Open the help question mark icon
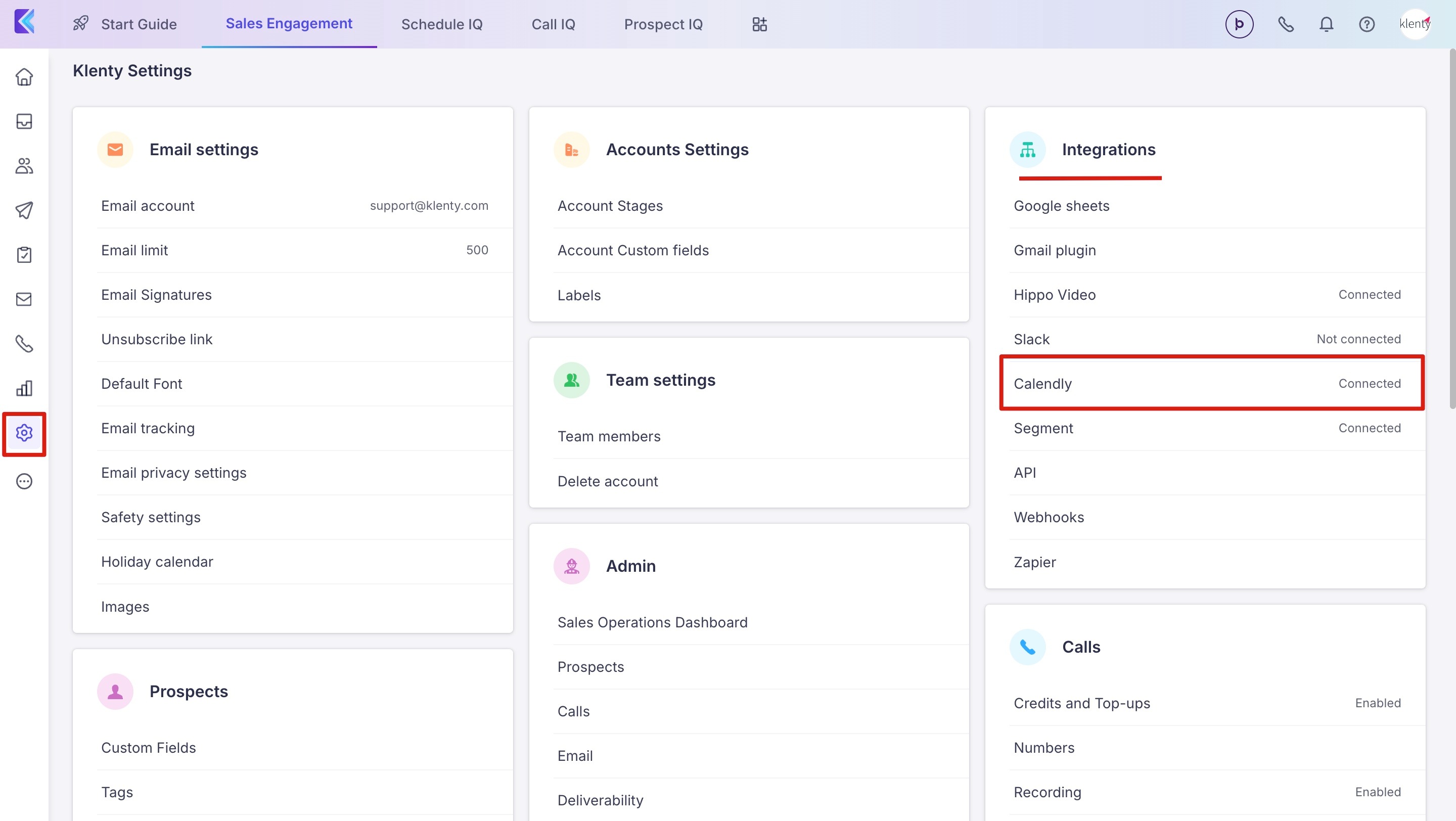 click(1366, 24)
